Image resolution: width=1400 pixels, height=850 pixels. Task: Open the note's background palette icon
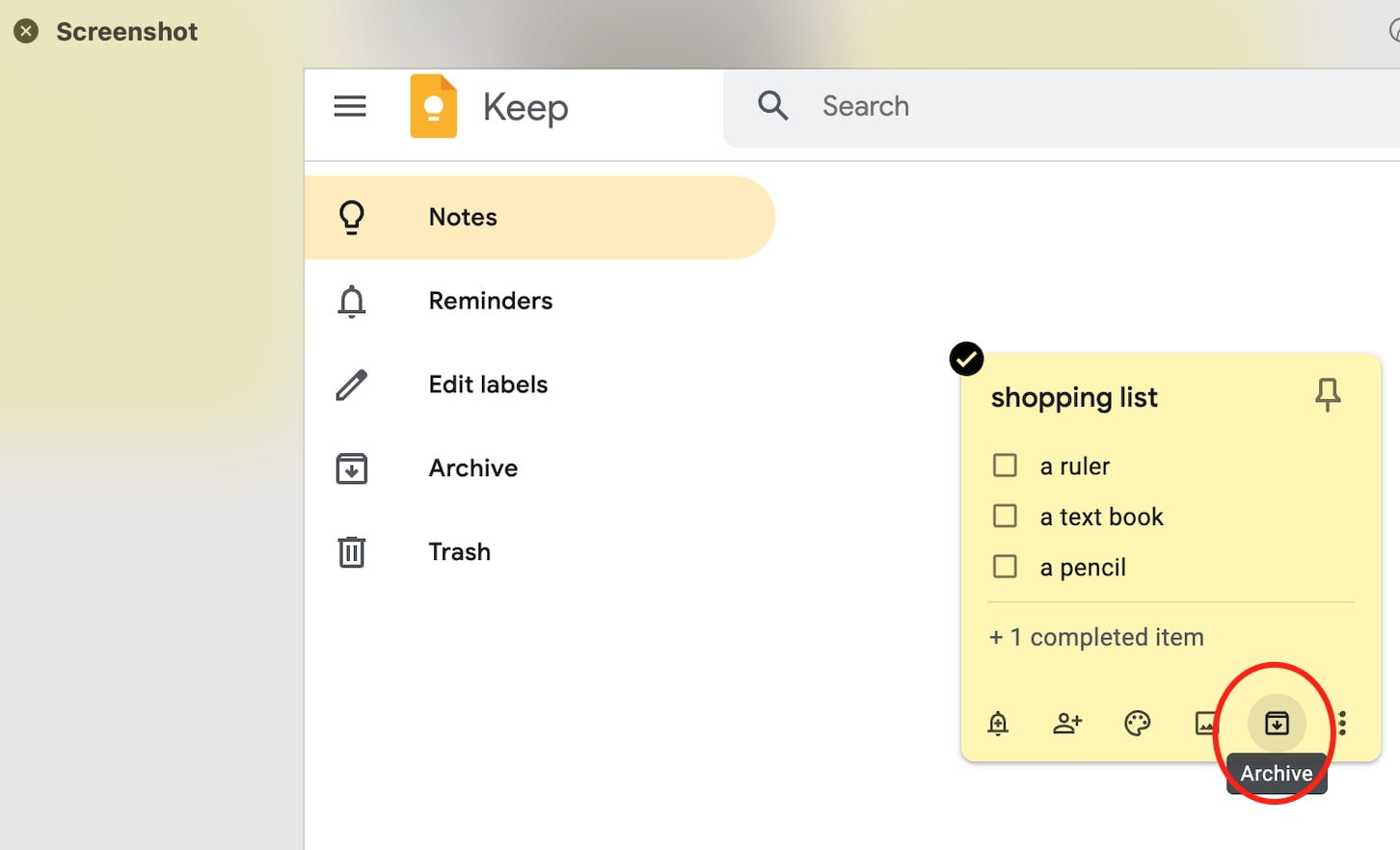pyautogui.click(x=1138, y=723)
